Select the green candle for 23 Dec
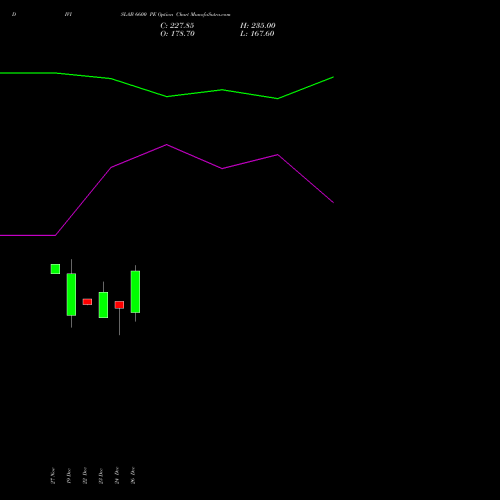Image resolution: width=500 pixels, height=500 pixels. 103,305
